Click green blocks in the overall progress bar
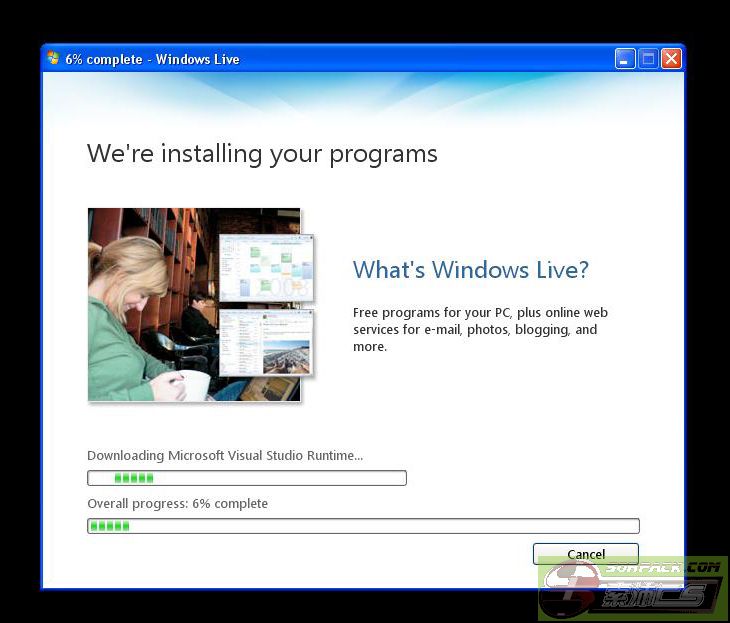This screenshot has width=730, height=623. click(x=110, y=526)
